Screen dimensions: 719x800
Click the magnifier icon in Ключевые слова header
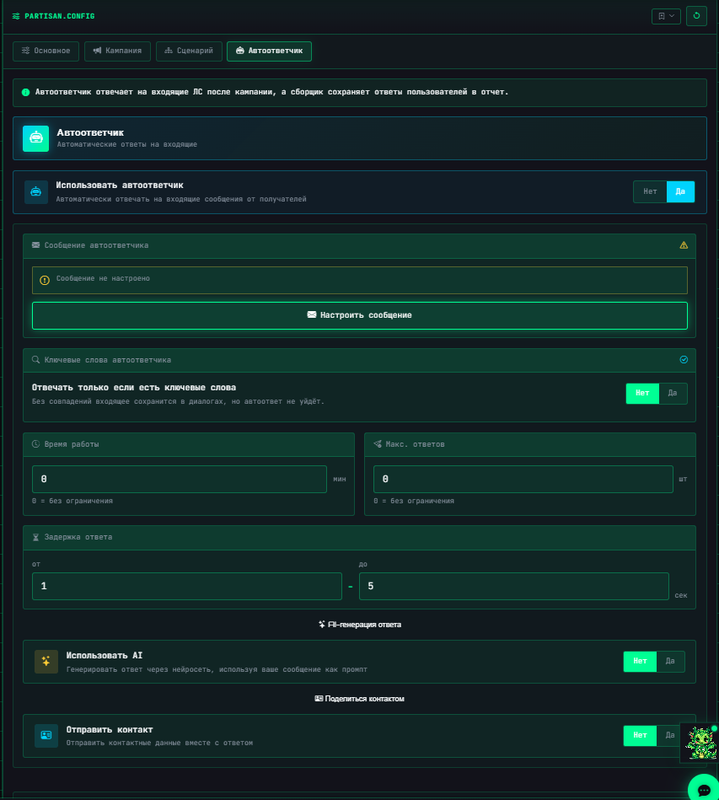[x=36, y=360]
